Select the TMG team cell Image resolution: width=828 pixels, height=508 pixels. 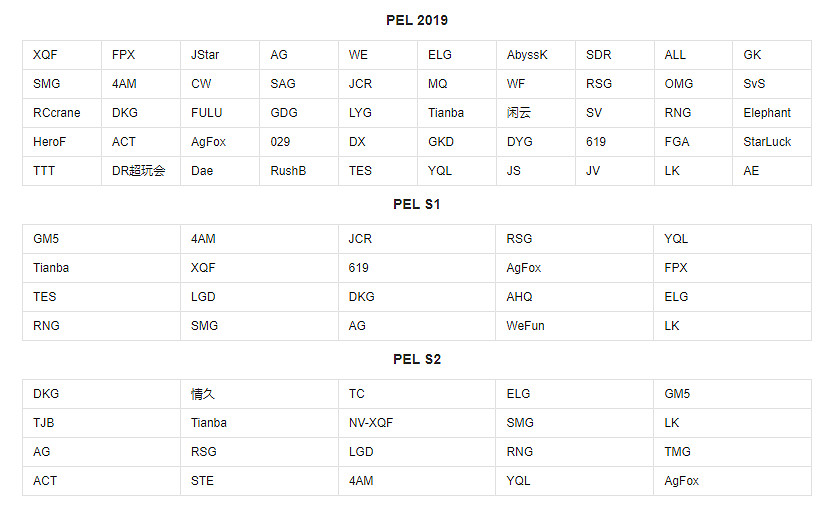coord(677,452)
